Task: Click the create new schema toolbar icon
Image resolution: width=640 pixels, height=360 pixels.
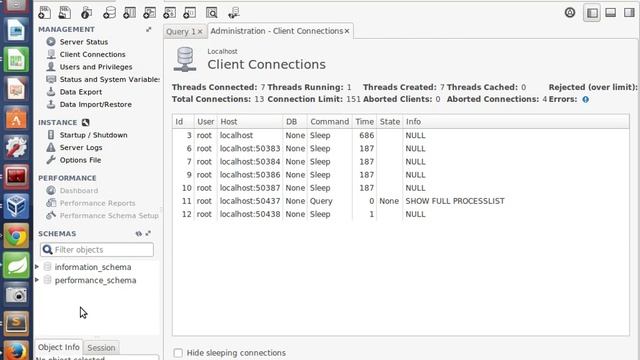Action: (x=109, y=13)
